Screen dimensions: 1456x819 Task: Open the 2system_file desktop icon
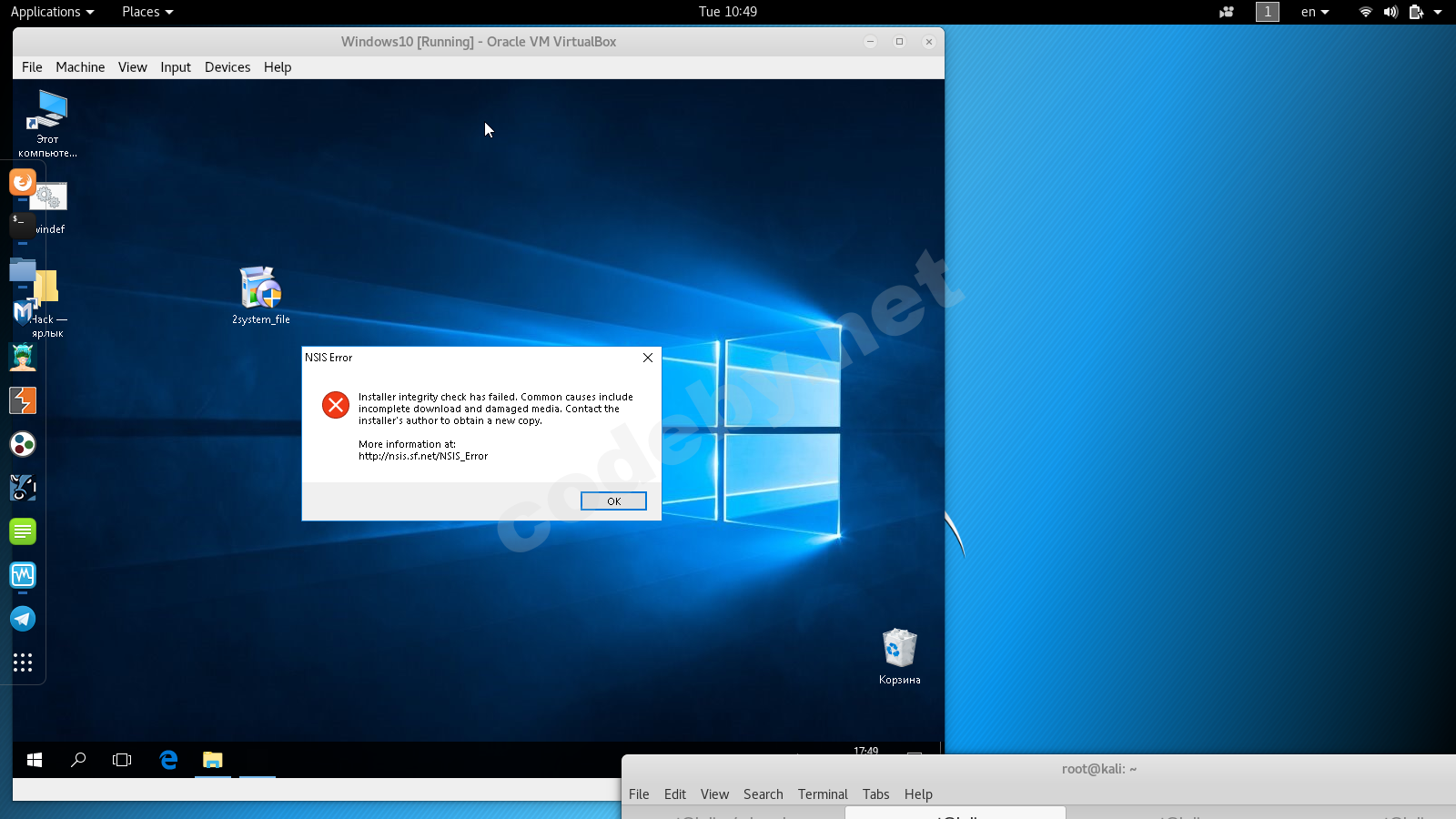pyautogui.click(x=260, y=289)
